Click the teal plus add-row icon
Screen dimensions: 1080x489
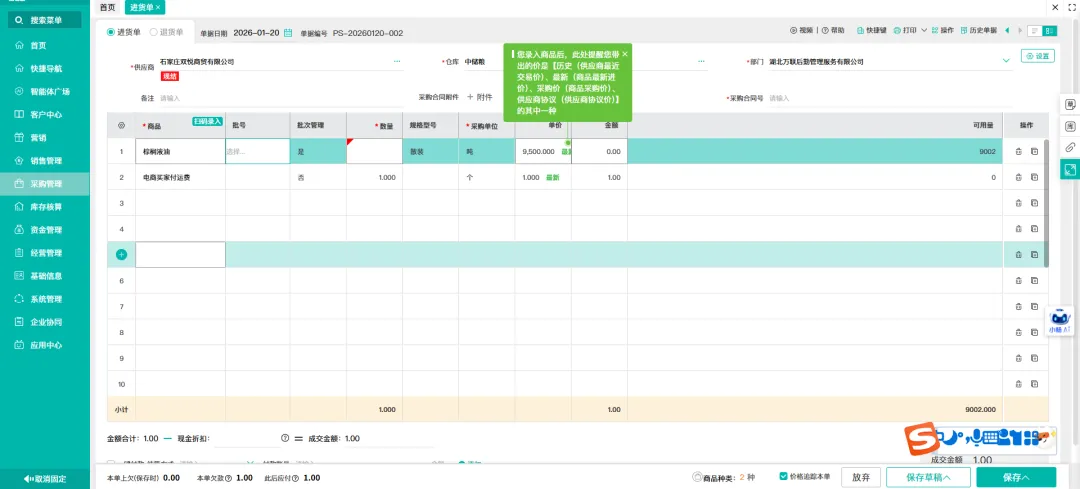pos(121,255)
